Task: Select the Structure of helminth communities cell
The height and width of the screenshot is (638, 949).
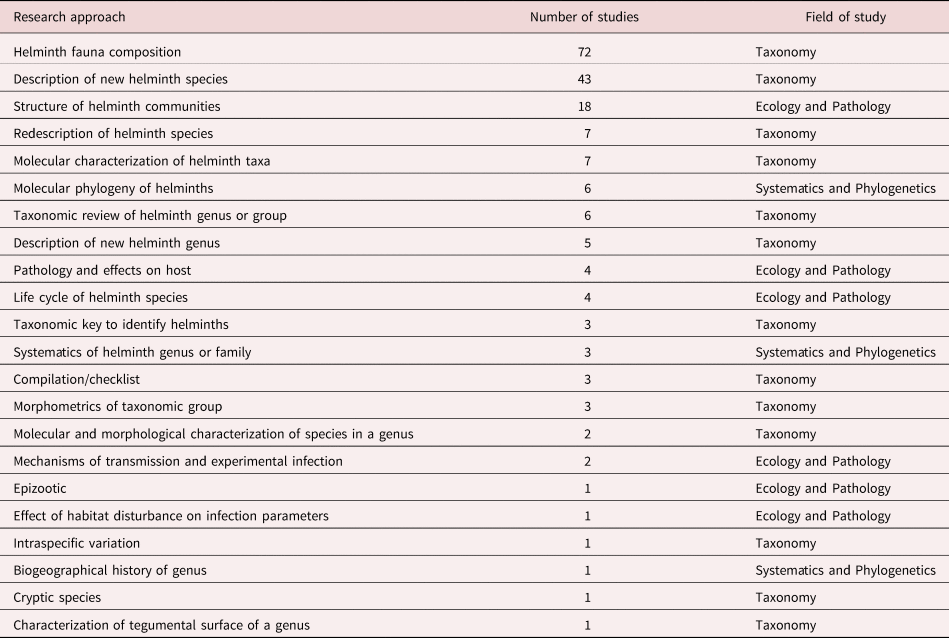Action: [117, 106]
